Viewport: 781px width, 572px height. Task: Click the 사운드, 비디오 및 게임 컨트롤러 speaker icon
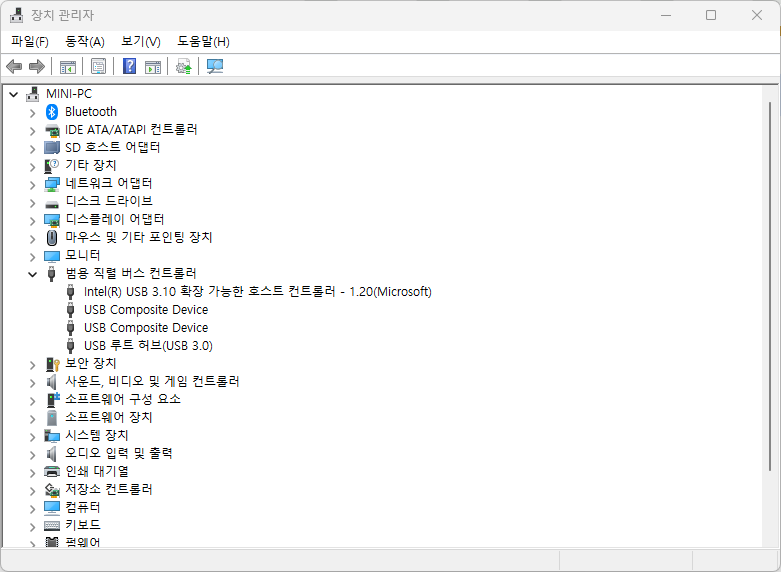pos(51,382)
